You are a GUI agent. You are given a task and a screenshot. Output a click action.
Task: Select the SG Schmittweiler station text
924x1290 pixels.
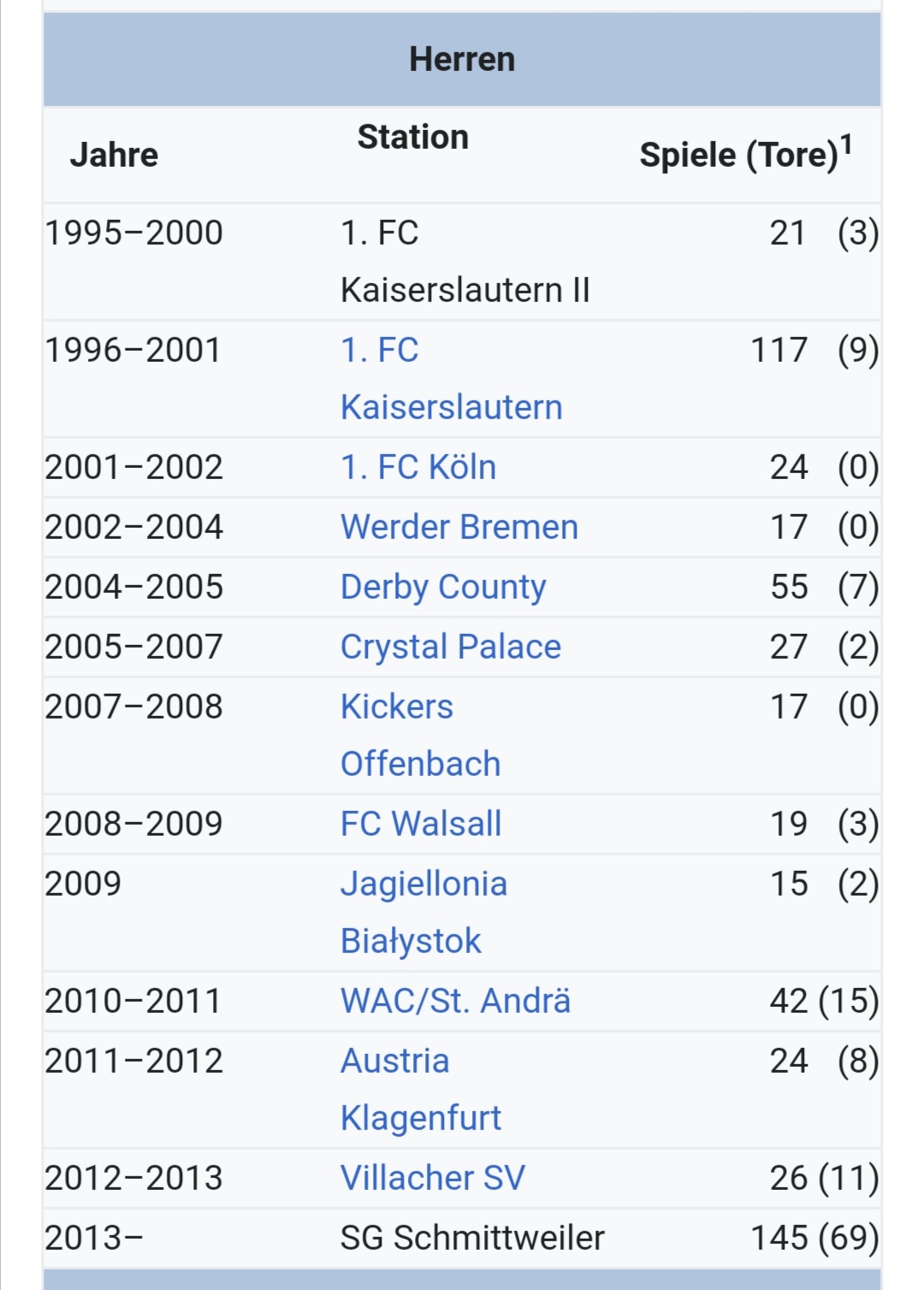click(x=471, y=1238)
